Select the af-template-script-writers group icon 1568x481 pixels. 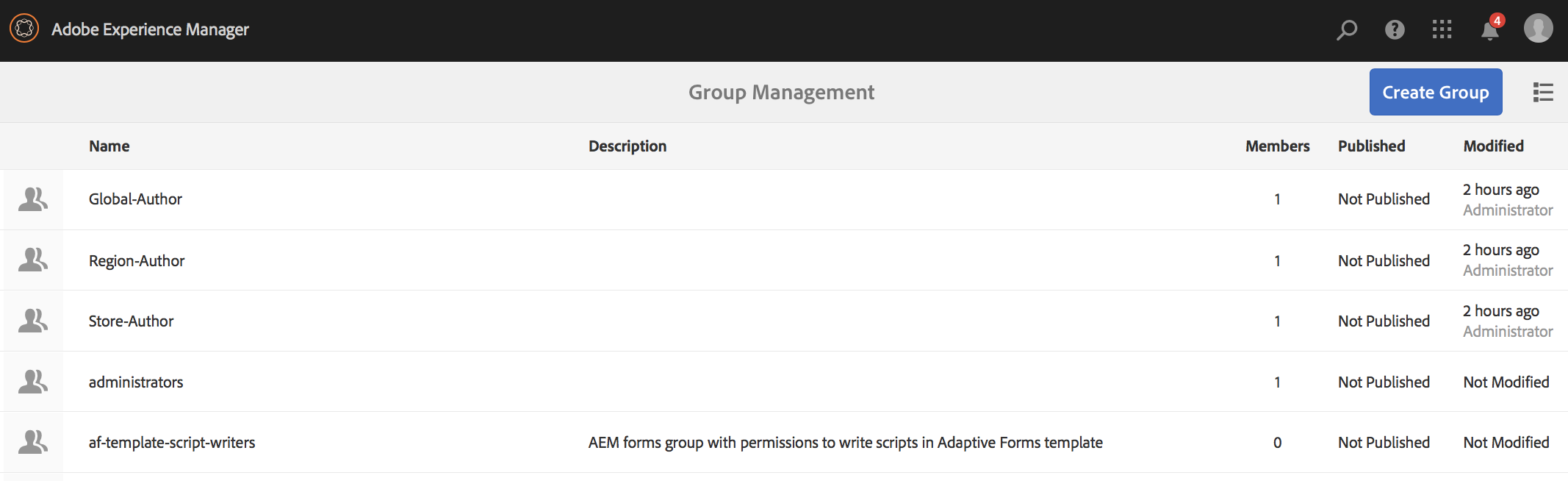(33, 442)
